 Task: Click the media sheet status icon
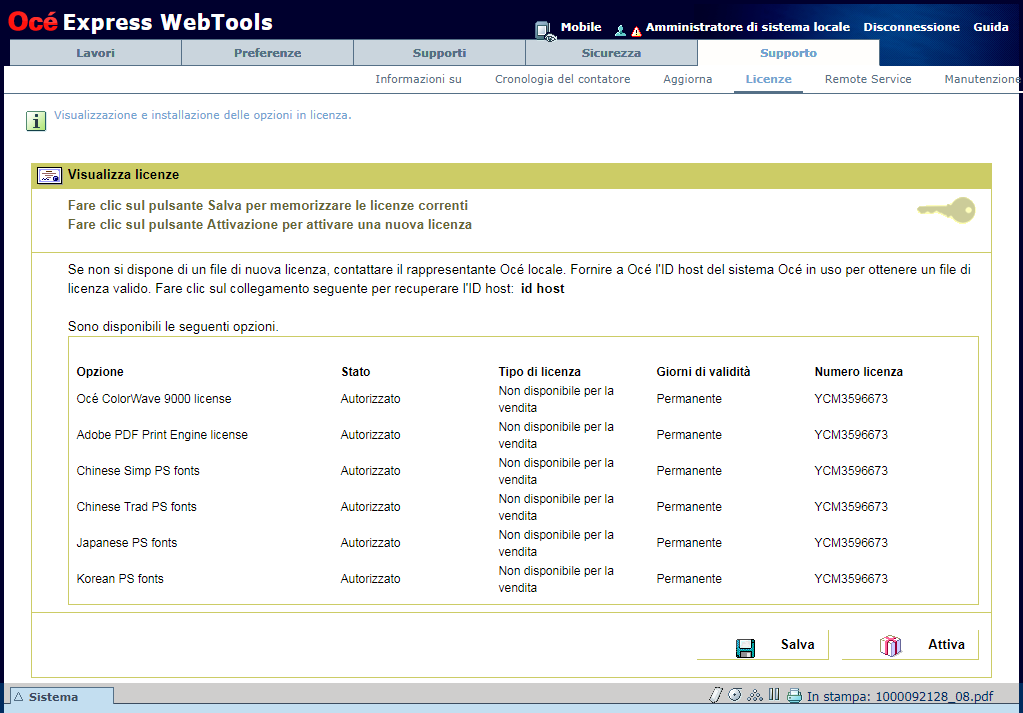click(716, 695)
